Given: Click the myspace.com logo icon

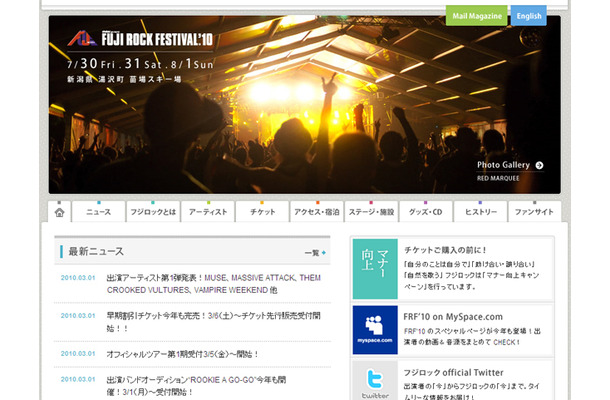Looking at the screenshot, I should (x=375, y=330).
